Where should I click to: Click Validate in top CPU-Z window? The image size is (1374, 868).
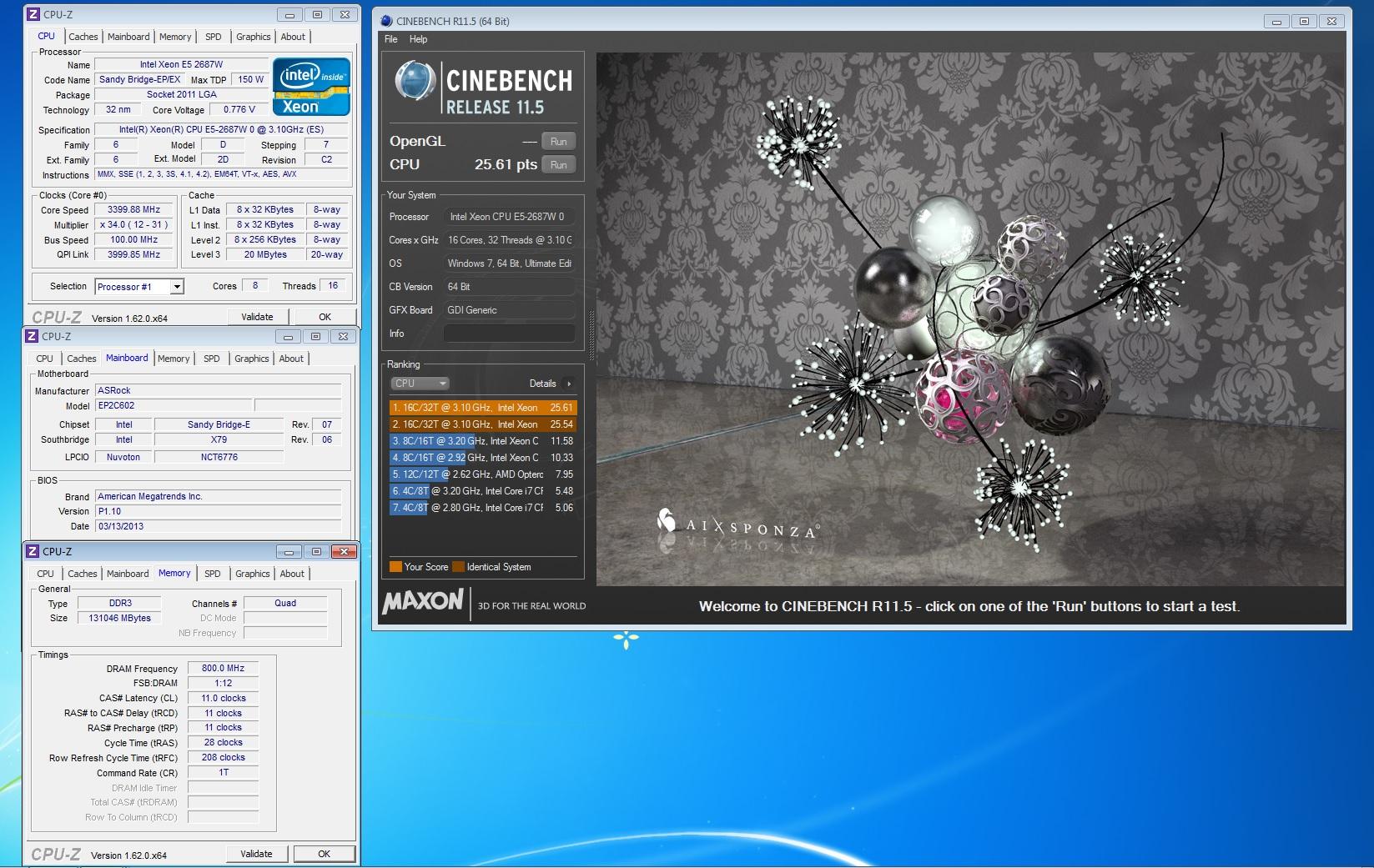pos(257,317)
